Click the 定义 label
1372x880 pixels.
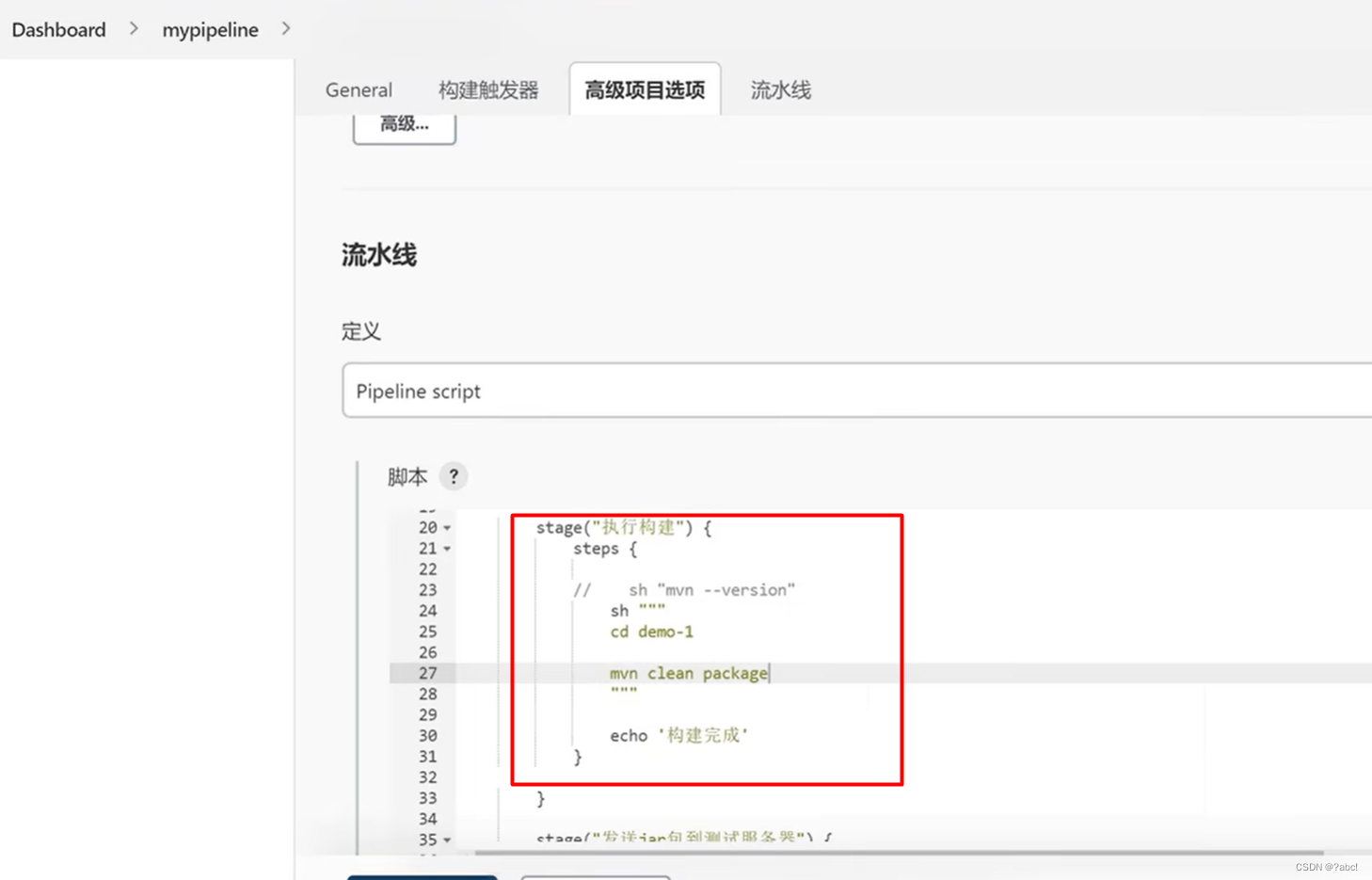(361, 331)
